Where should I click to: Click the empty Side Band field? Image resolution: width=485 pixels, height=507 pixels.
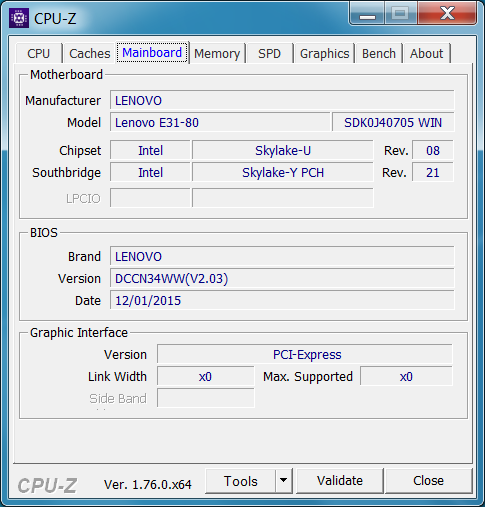[206, 398]
